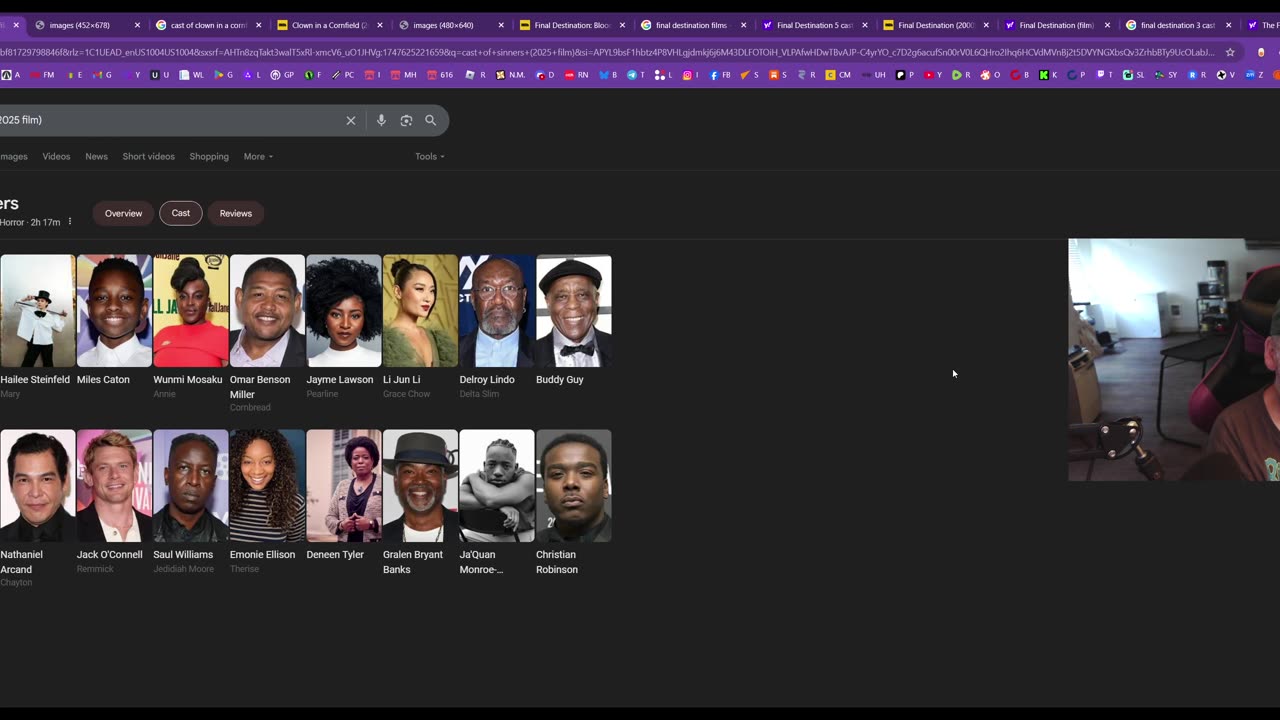This screenshot has width=1280, height=720.
Task: Open Miles Caton's cast photo
Action: 114,311
